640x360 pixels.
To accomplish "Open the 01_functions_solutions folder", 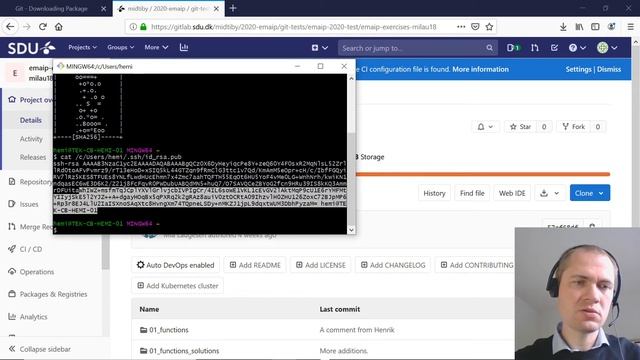I will 184,351.
